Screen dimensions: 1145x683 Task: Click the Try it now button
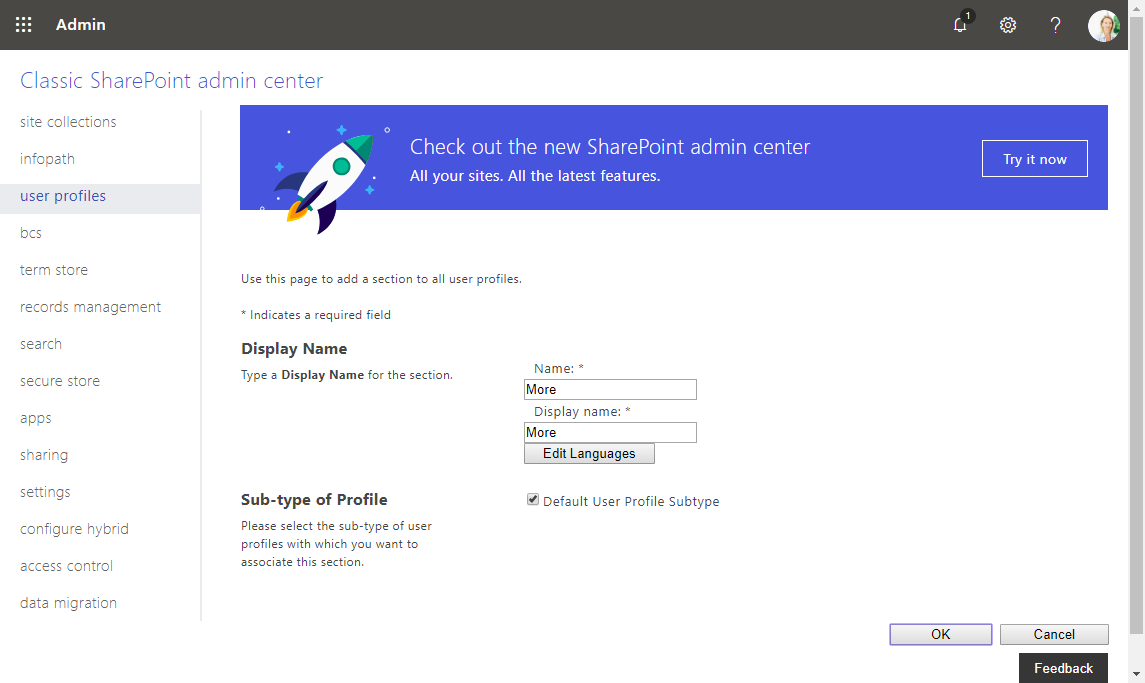(x=1035, y=159)
